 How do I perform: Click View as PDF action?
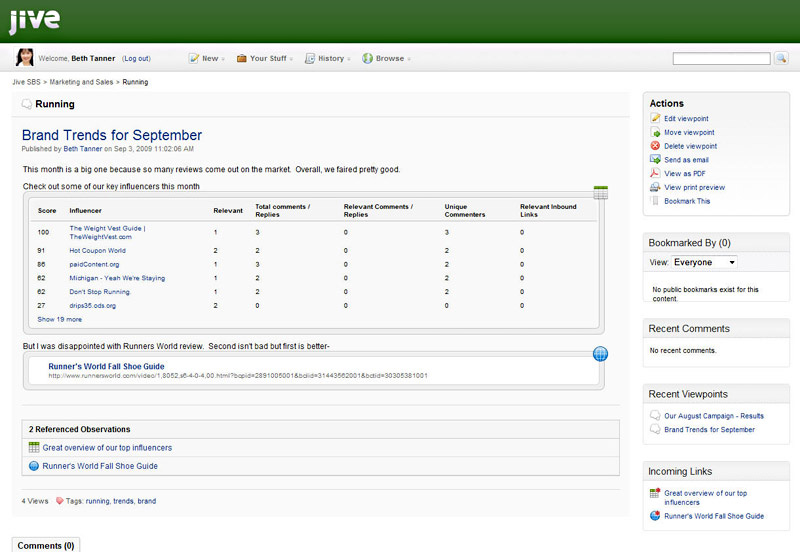pos(685,173)
